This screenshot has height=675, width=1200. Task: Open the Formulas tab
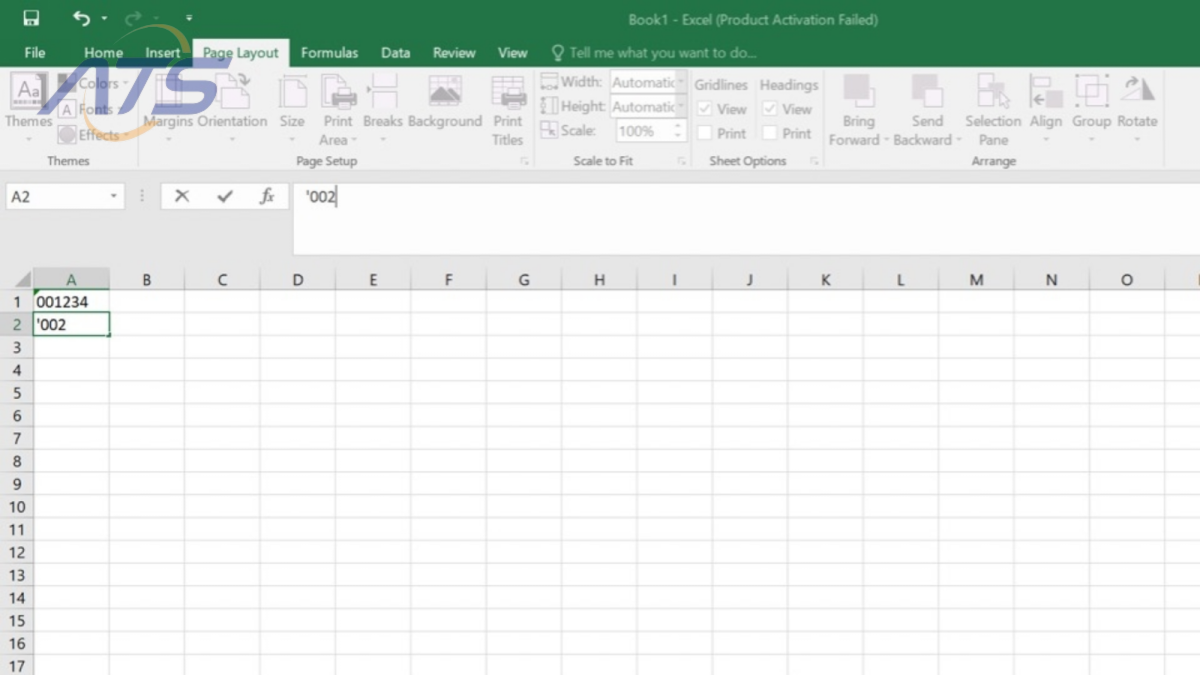click(330, 53)
